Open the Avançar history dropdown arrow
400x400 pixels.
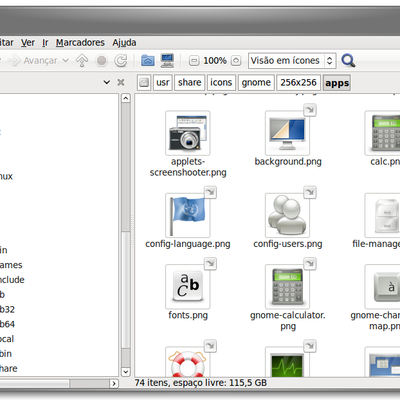66,61
